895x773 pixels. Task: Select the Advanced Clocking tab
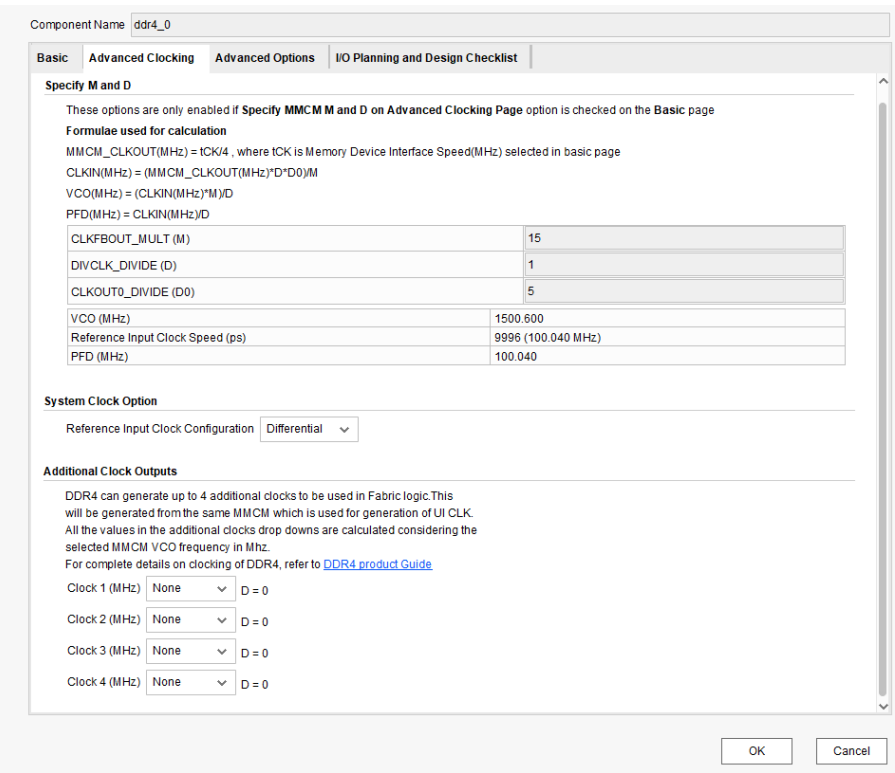tap(141, 58)
